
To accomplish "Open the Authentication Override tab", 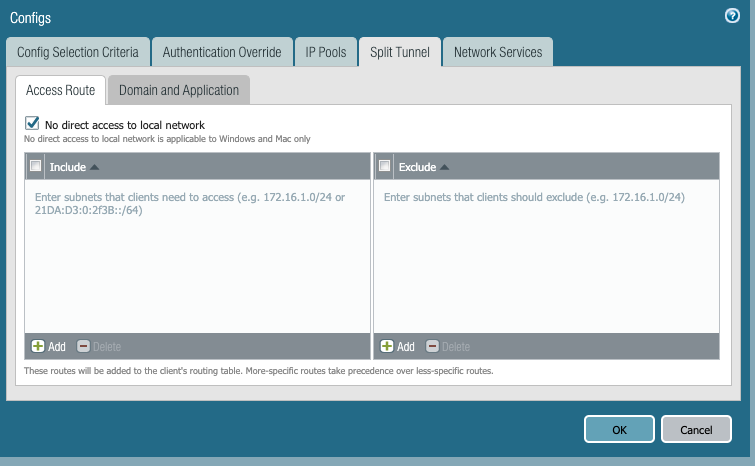I will (x=222, y=52).
